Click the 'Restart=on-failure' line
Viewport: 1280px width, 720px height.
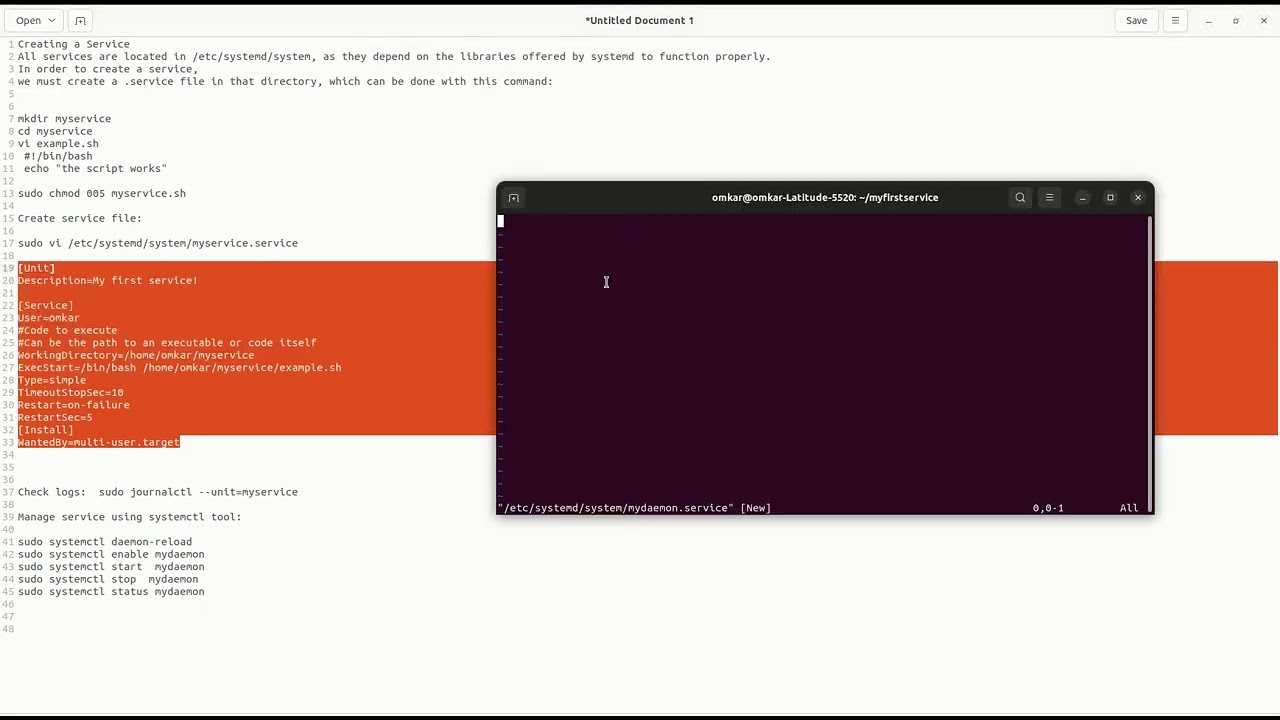pos(73,405)
